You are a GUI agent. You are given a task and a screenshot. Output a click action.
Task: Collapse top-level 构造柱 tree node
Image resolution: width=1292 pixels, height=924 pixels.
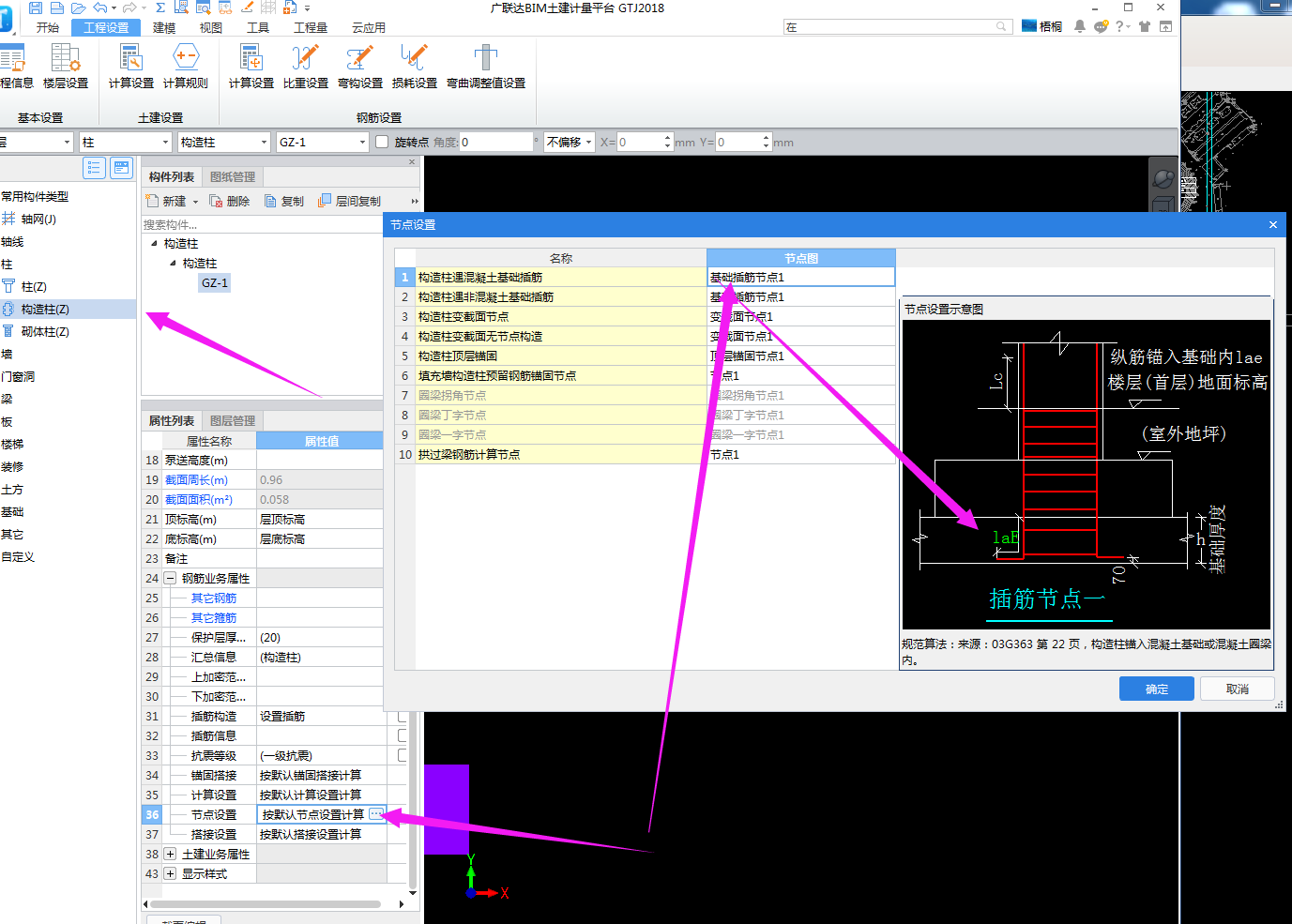click(x=155, y=243)
